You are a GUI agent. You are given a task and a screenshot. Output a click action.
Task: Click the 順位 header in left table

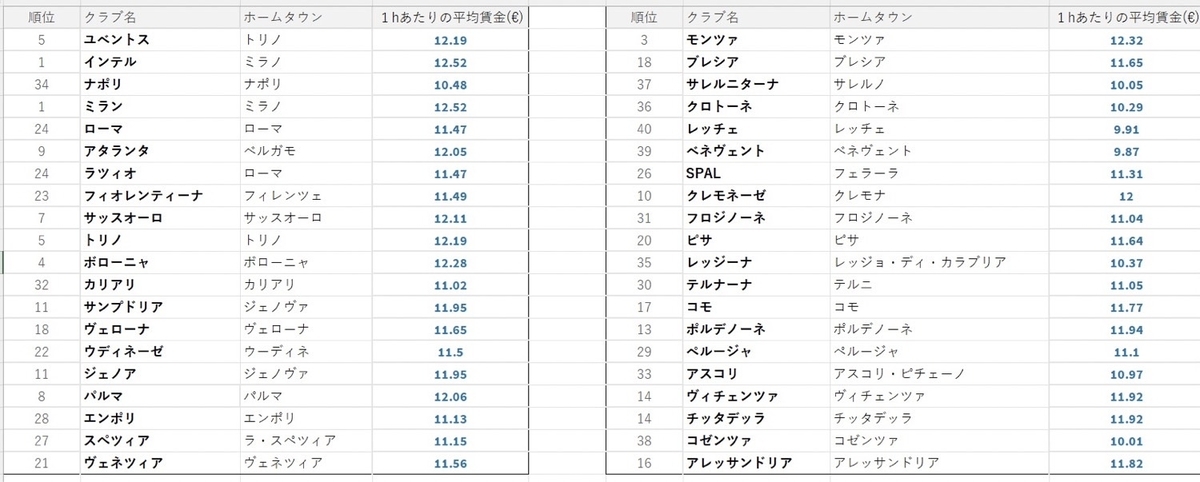[x=42, y=18]
